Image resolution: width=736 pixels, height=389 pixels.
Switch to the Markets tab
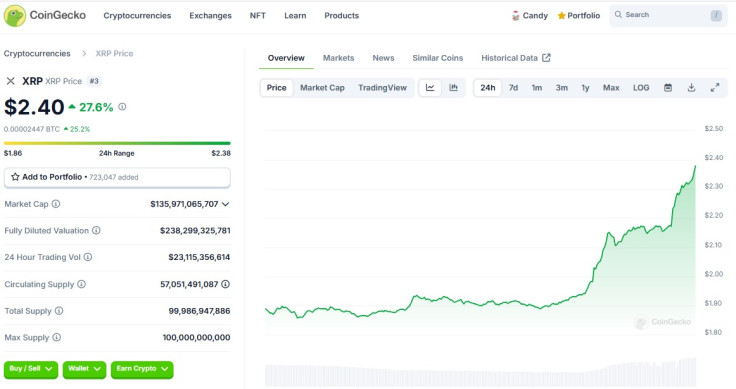[x=338, y=58]
